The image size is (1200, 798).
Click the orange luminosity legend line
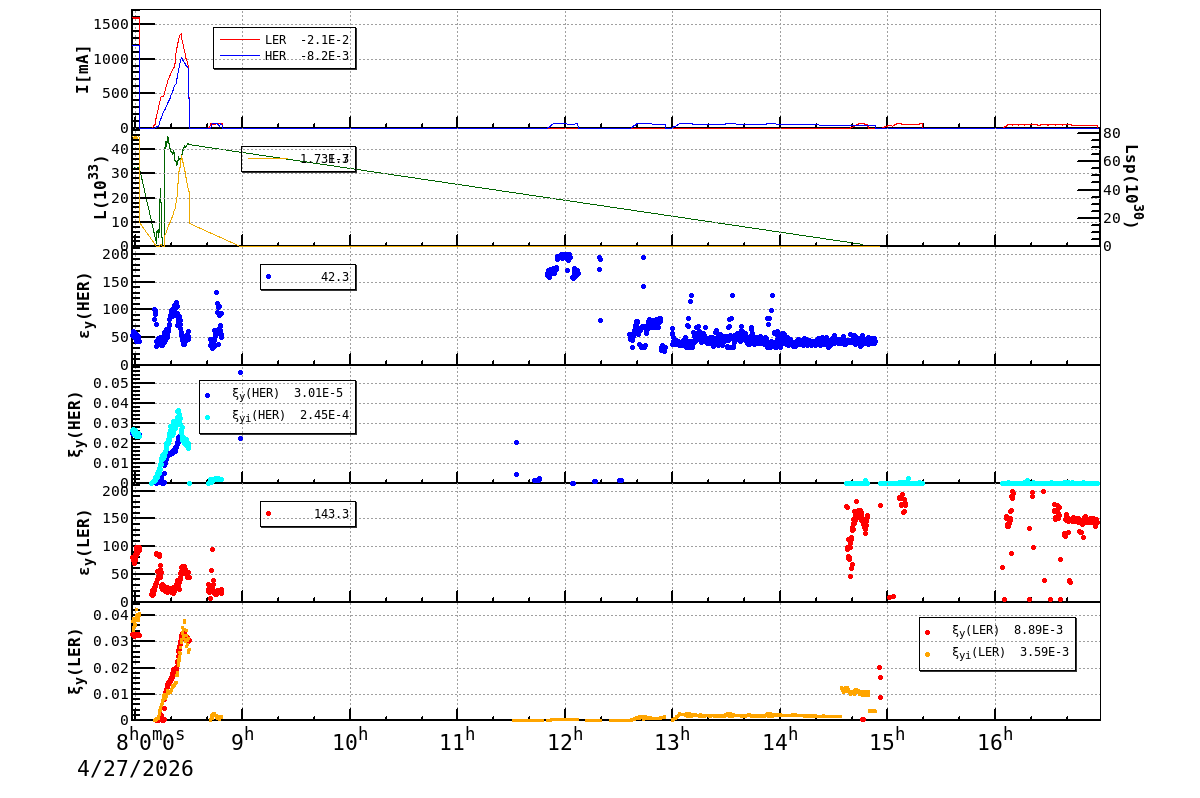coord(267,158)
